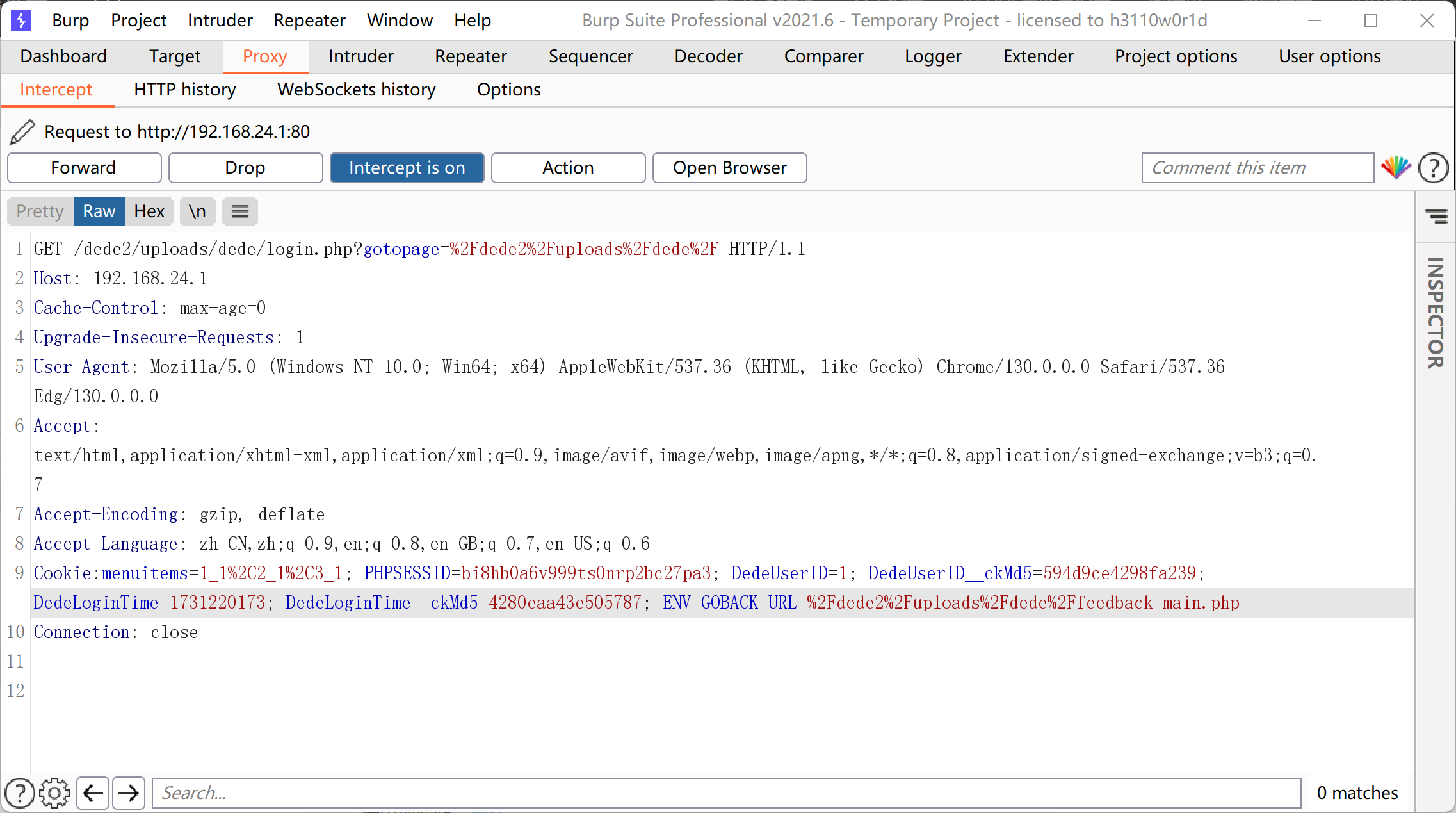Click the Comment this item field
This screenshot has width=1456, height=813.
(x=1258, y=168)
